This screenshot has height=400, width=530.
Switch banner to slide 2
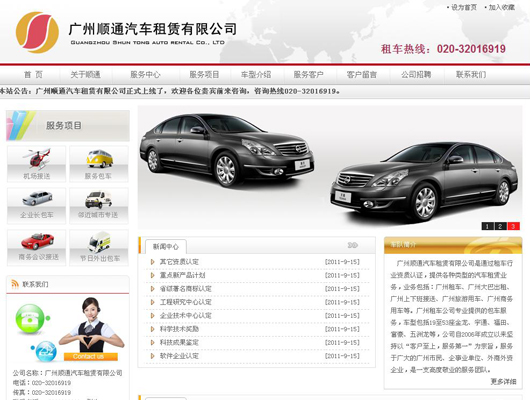500,226
